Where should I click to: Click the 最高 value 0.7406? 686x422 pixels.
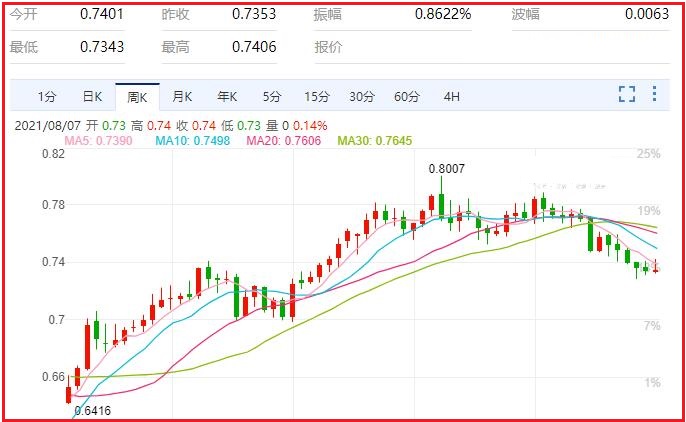coord(254,46)
